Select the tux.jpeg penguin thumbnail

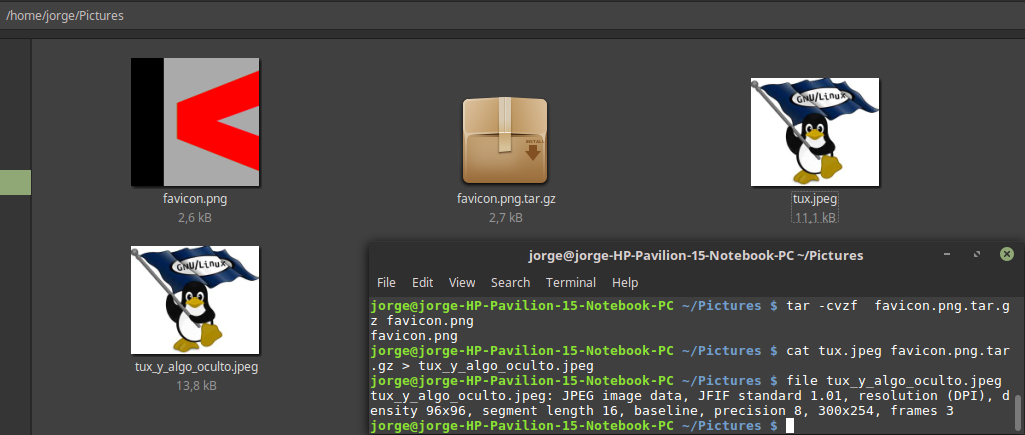[815, 132]
